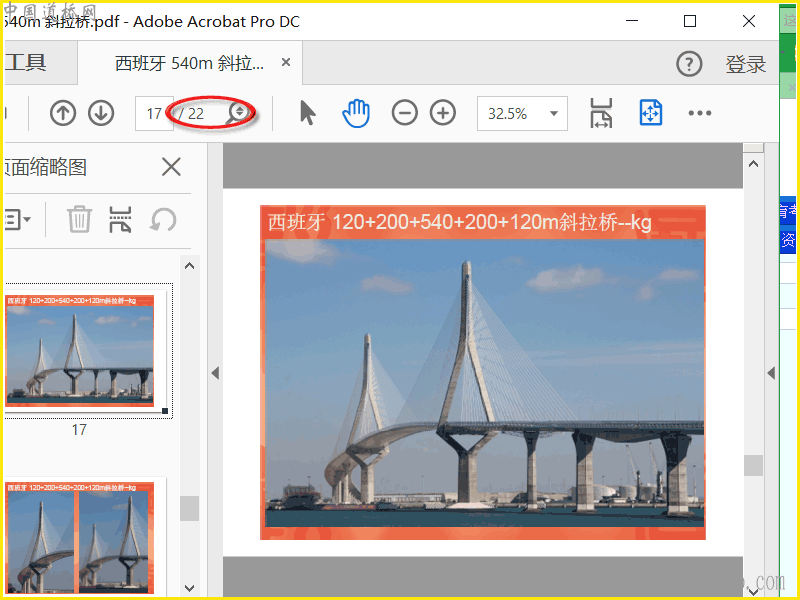Collapse the left navigation pane arrow
This screenshot has width=800, height=600.
pyautogui.click(x=215, y=373)
